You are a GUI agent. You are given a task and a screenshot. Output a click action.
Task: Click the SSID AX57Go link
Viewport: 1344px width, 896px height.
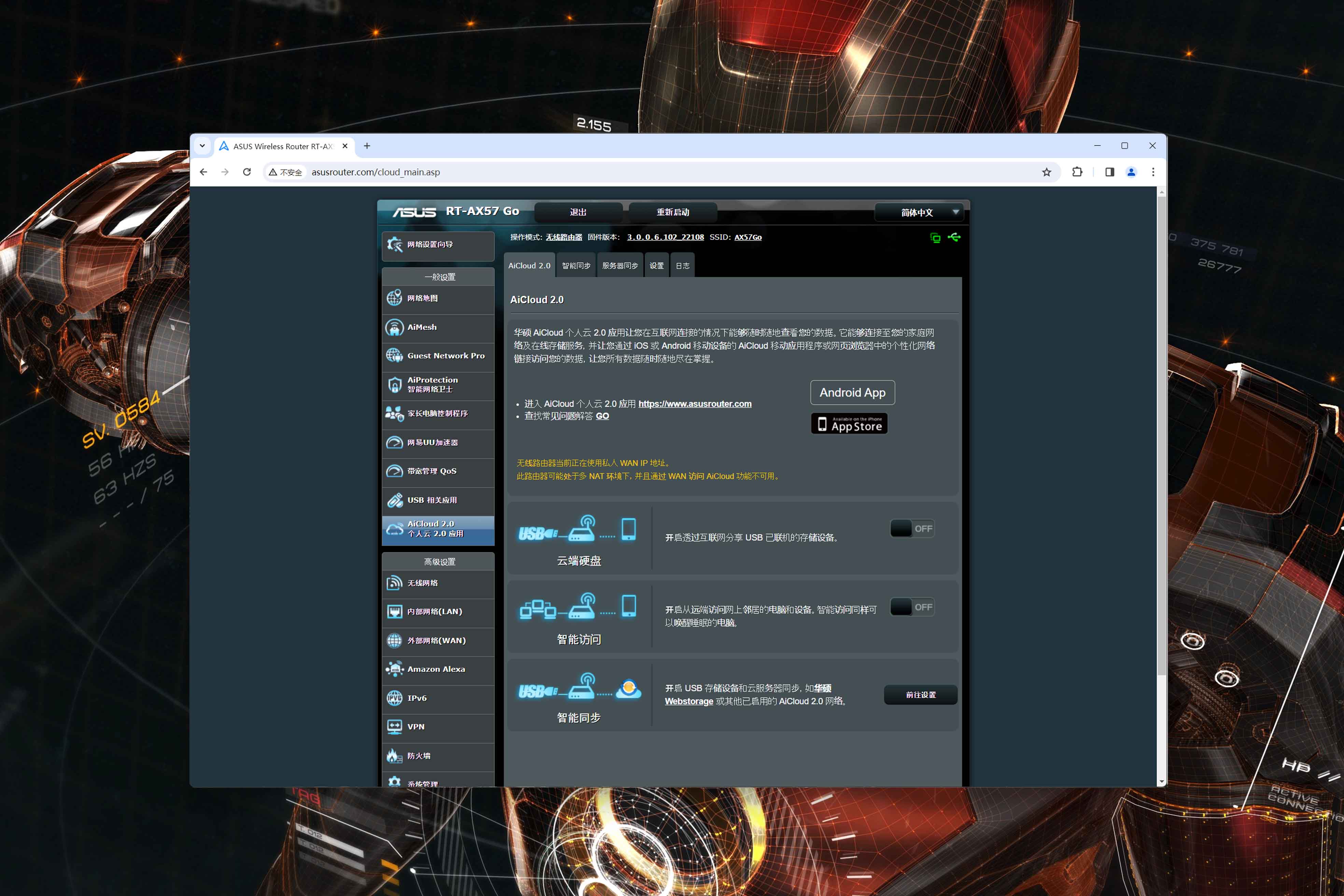tap(748, 237)
